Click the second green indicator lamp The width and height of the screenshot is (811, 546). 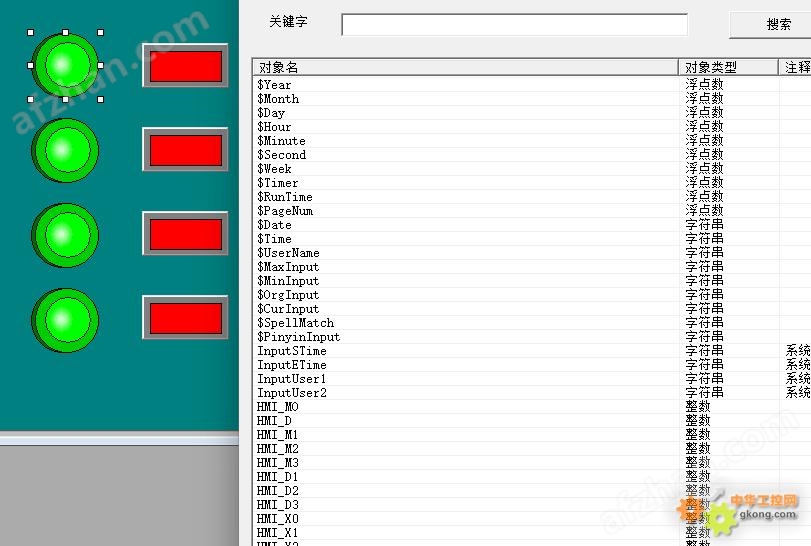65,150
